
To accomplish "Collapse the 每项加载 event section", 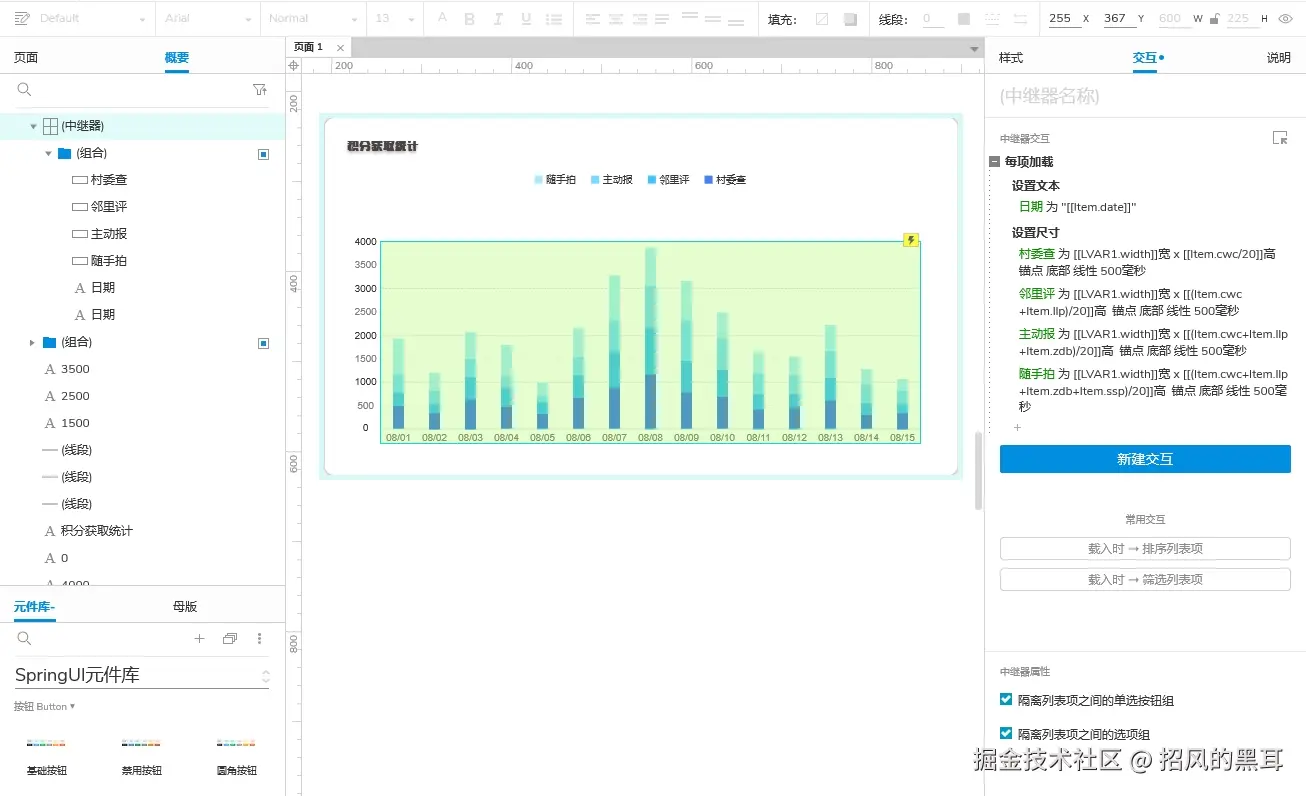I will click(x=995, y=162).
